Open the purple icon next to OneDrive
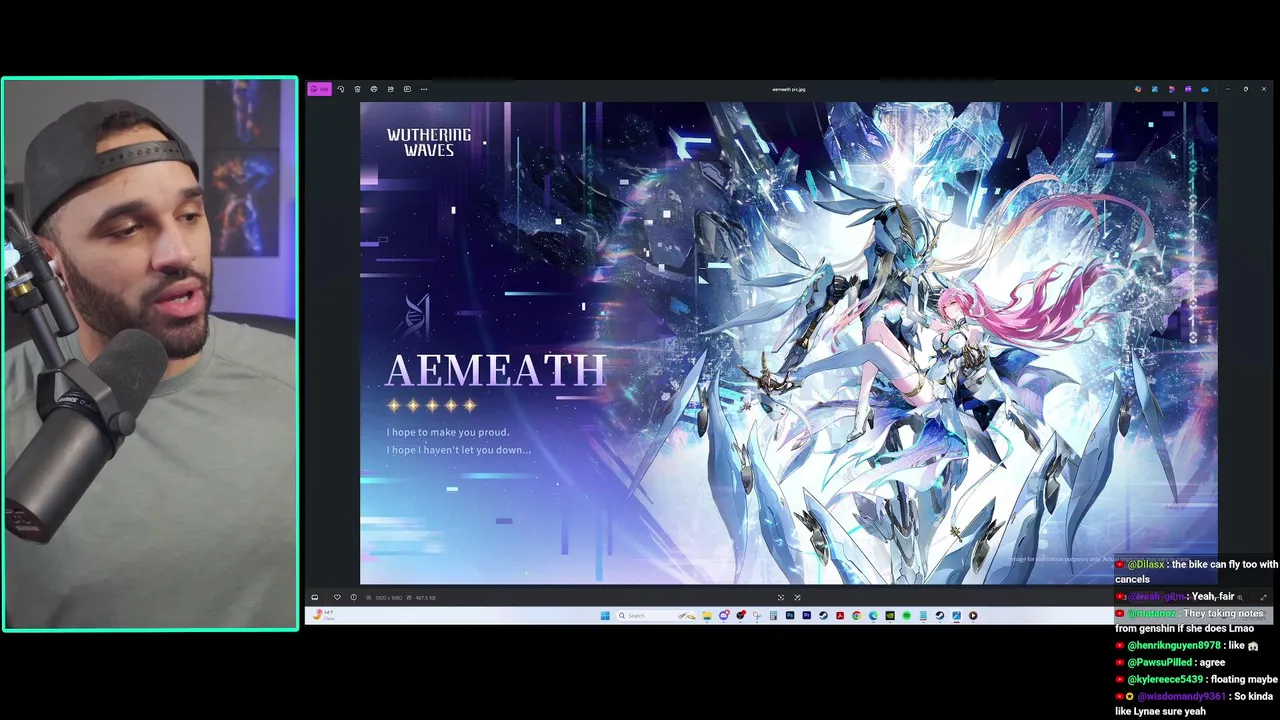1280x720 pixels. (1188, 89)
